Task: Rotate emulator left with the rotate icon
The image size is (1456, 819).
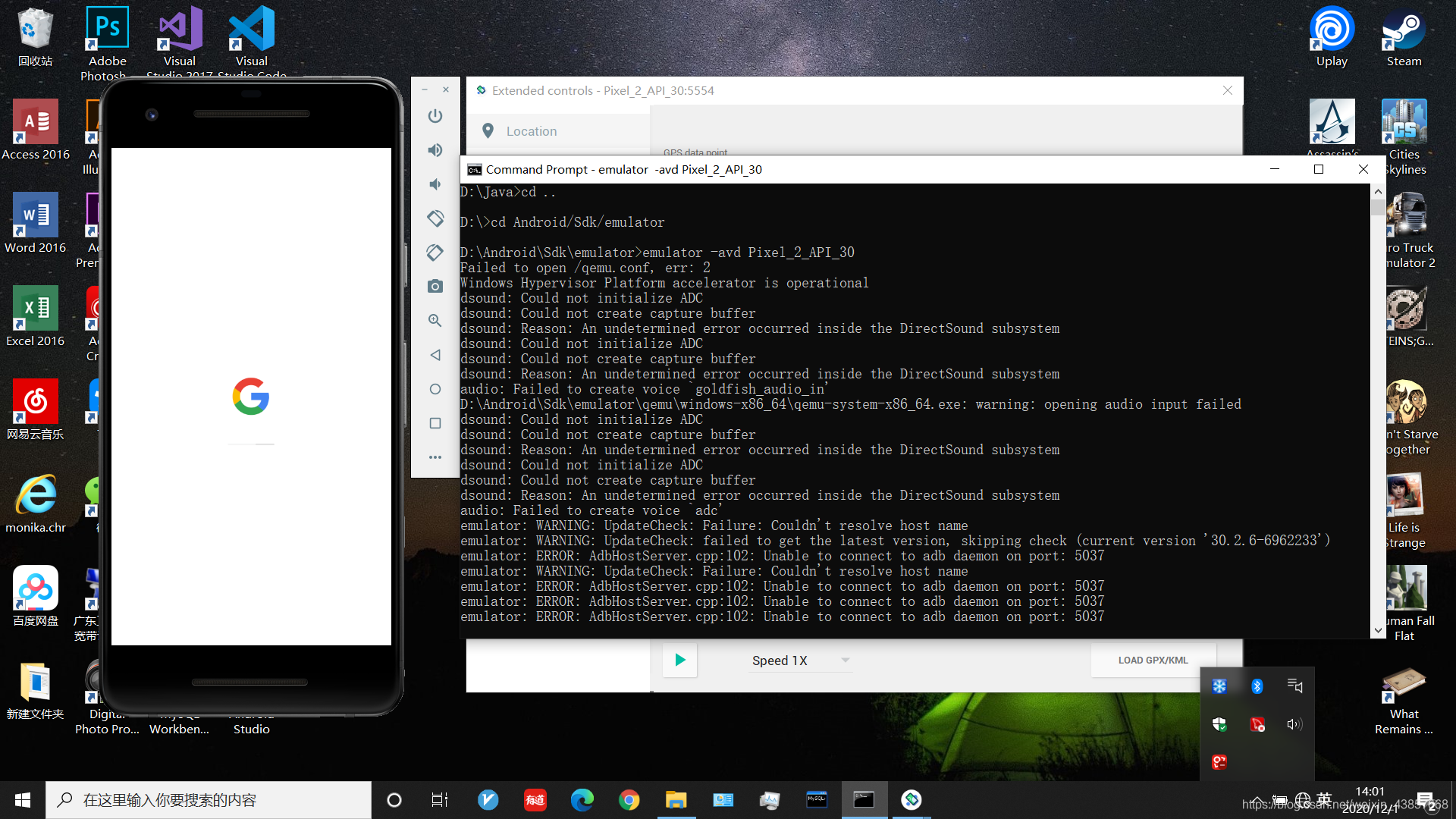Action: [435, 218]
